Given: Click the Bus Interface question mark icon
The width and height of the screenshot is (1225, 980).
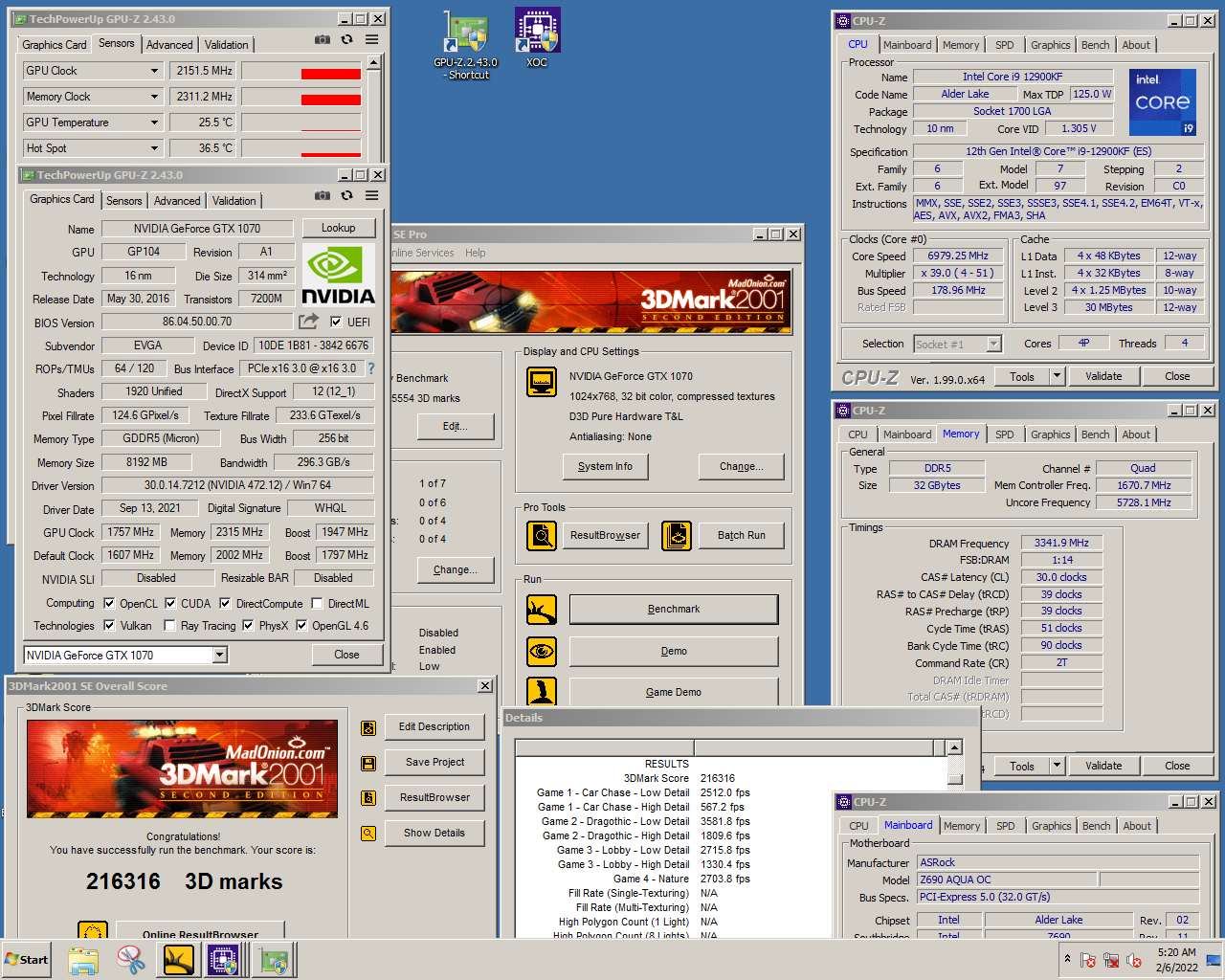Looking at the screenshot, I should click(x=371, y=368).
